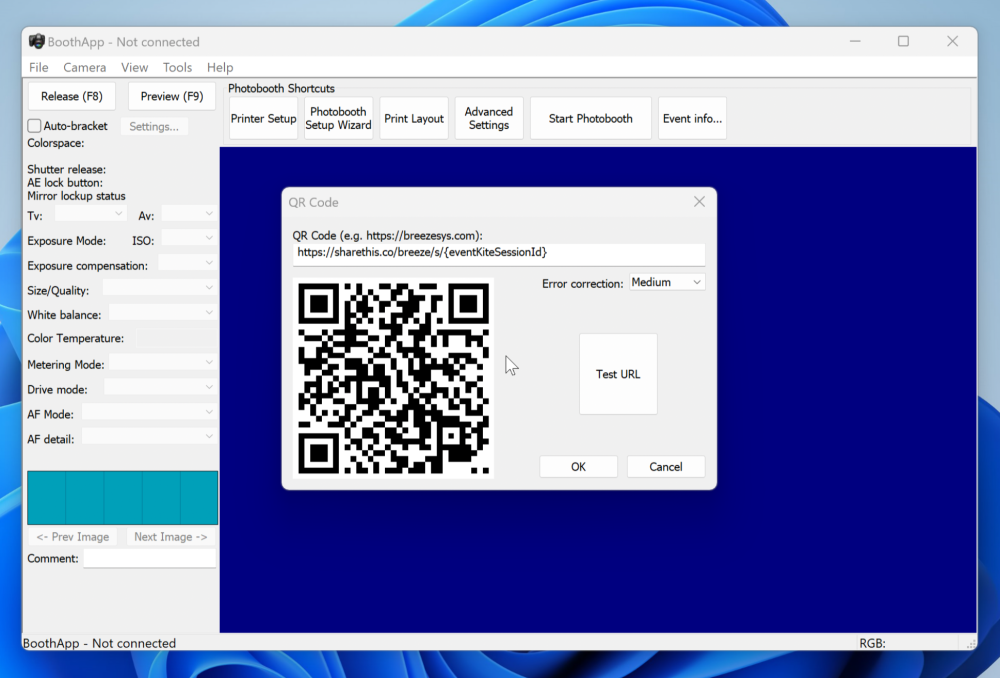Image resolution: width=1000 pixels, height=678 pixels.
Task: Open Printer Setup shortcut
Action: click(263, 119)
